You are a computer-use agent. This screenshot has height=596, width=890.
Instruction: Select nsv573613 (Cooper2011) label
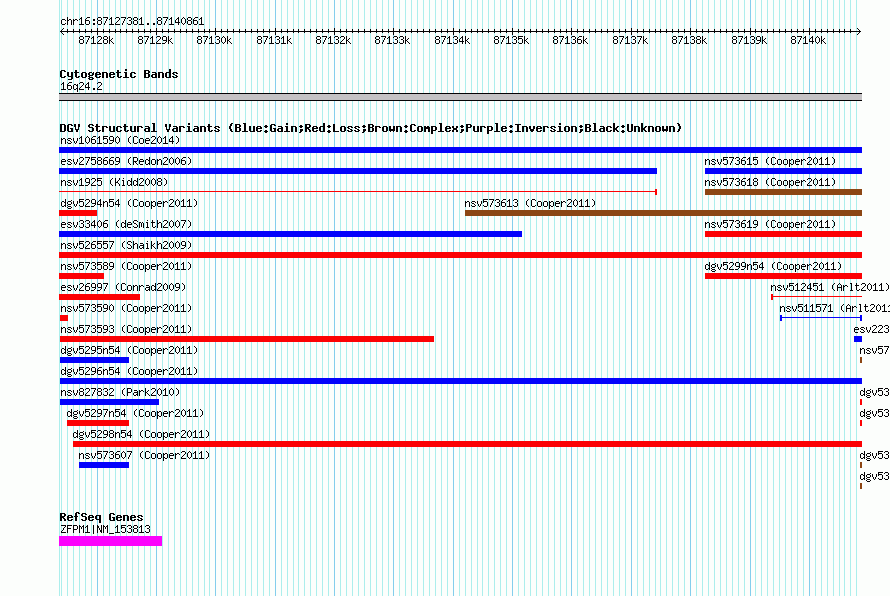click(x=530, y=203)
